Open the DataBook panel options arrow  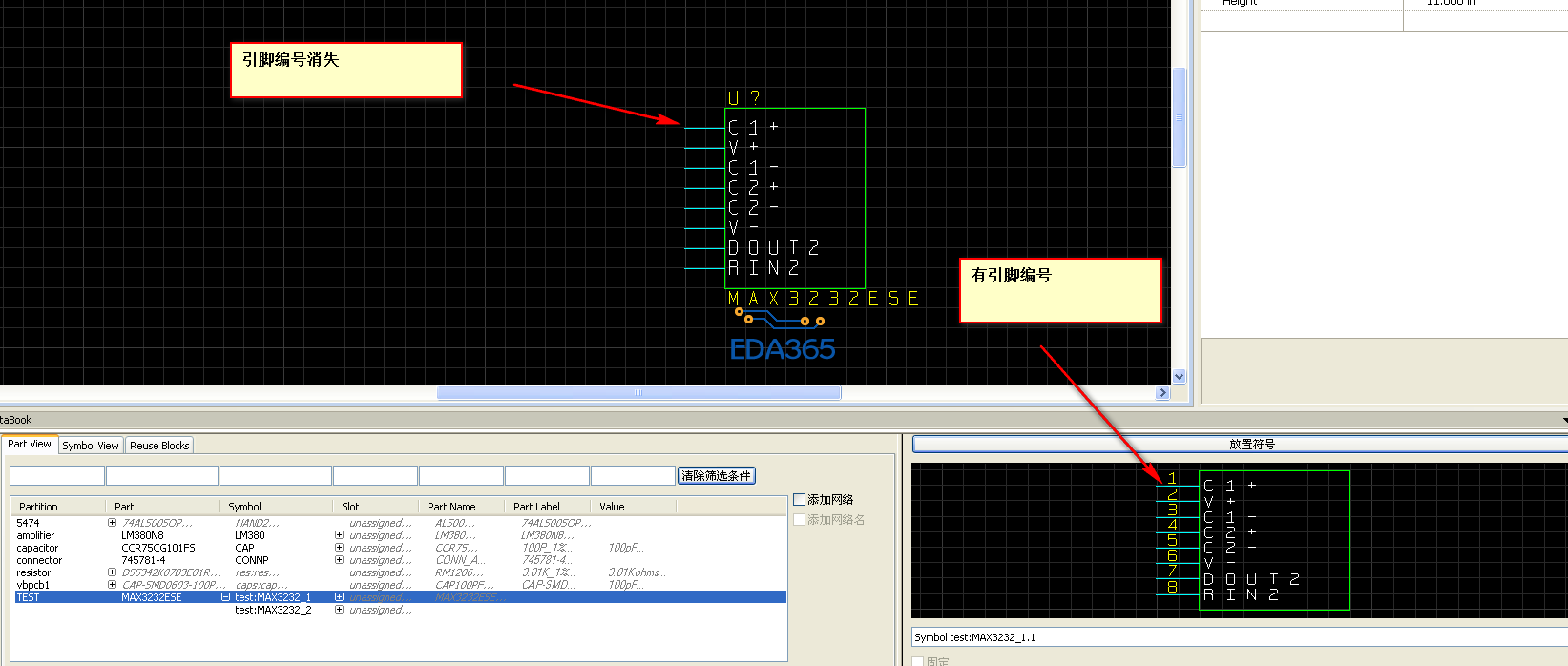pos(1564,420)
